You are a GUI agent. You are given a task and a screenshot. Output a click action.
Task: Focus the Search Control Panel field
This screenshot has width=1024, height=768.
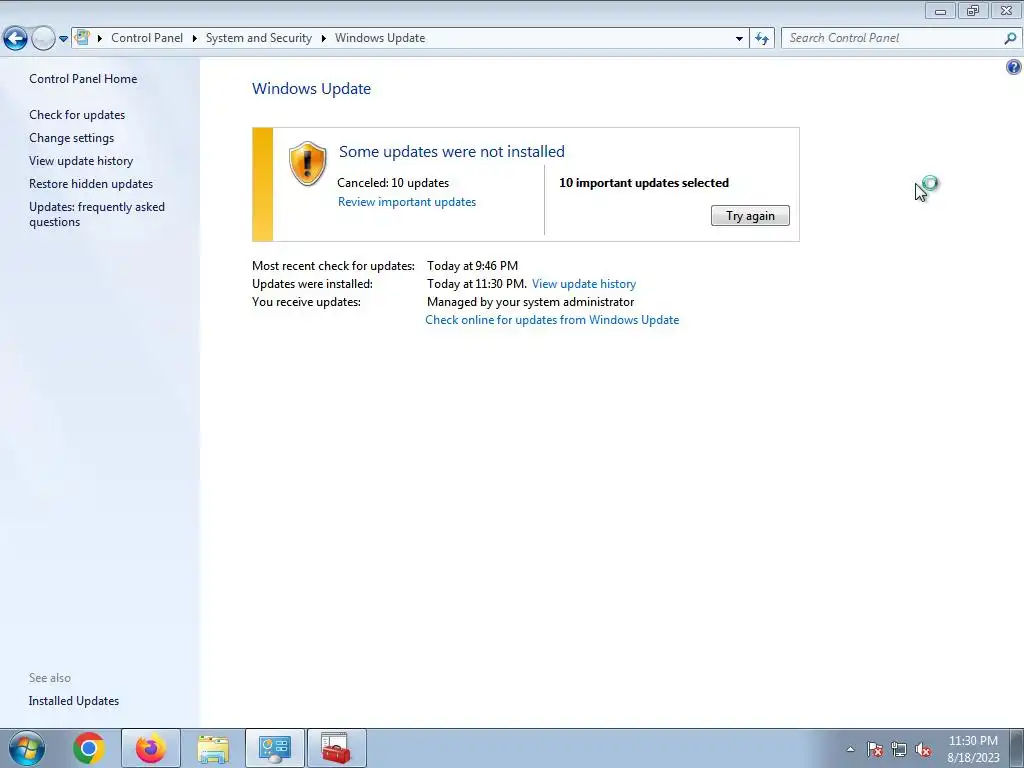892,38
